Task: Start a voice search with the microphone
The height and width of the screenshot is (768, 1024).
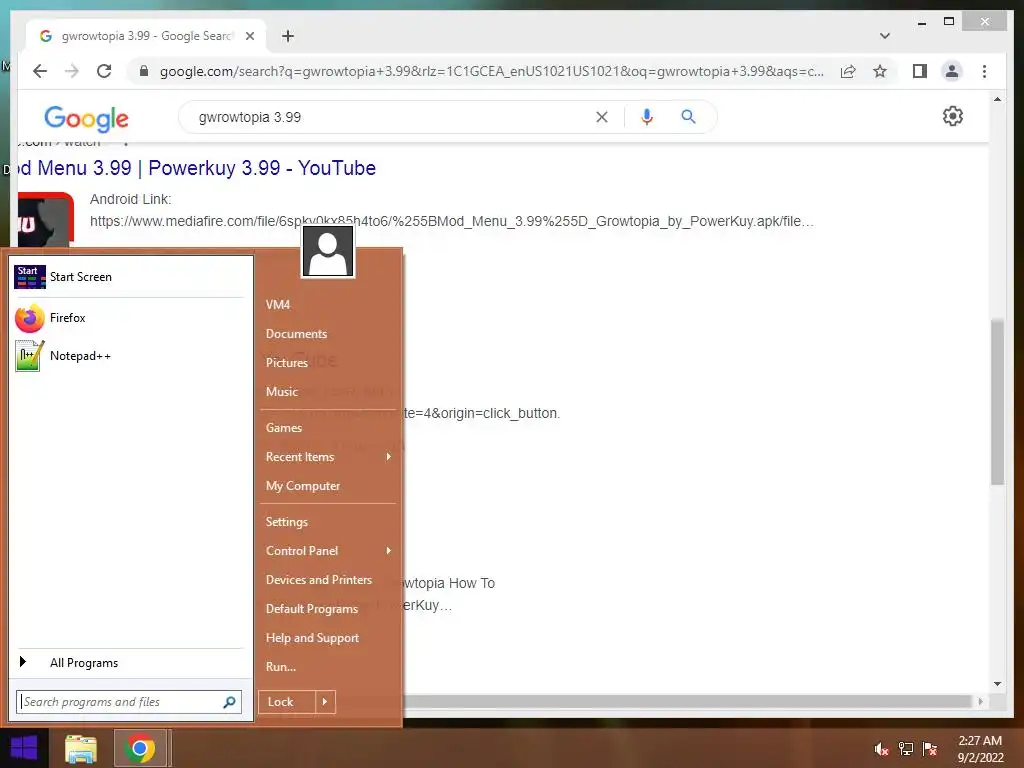Action: click(x=647, y=117)
